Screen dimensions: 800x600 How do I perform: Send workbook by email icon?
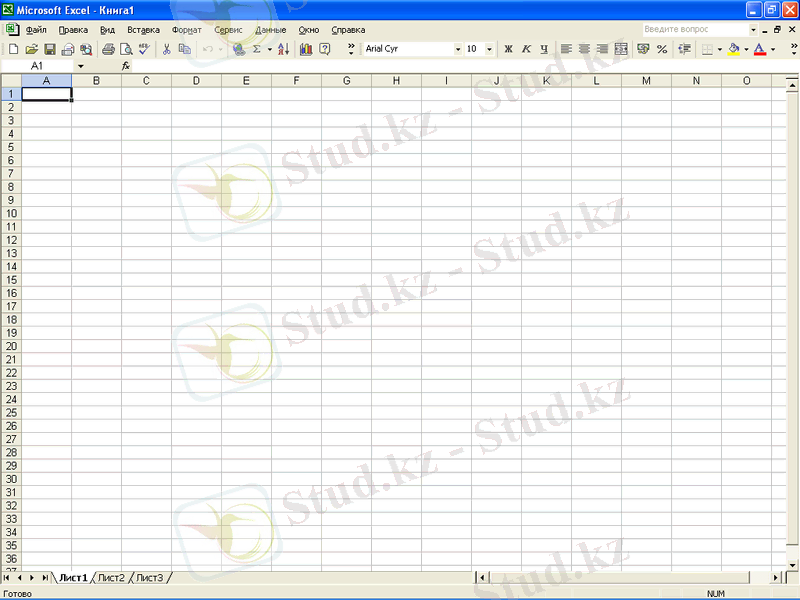coord(68,49)
